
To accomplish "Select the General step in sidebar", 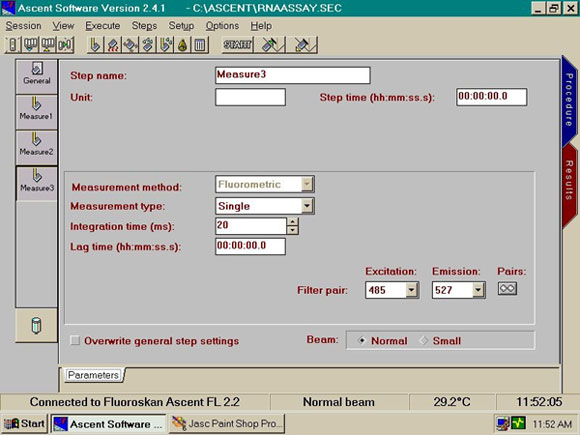I will coord(37,76).
